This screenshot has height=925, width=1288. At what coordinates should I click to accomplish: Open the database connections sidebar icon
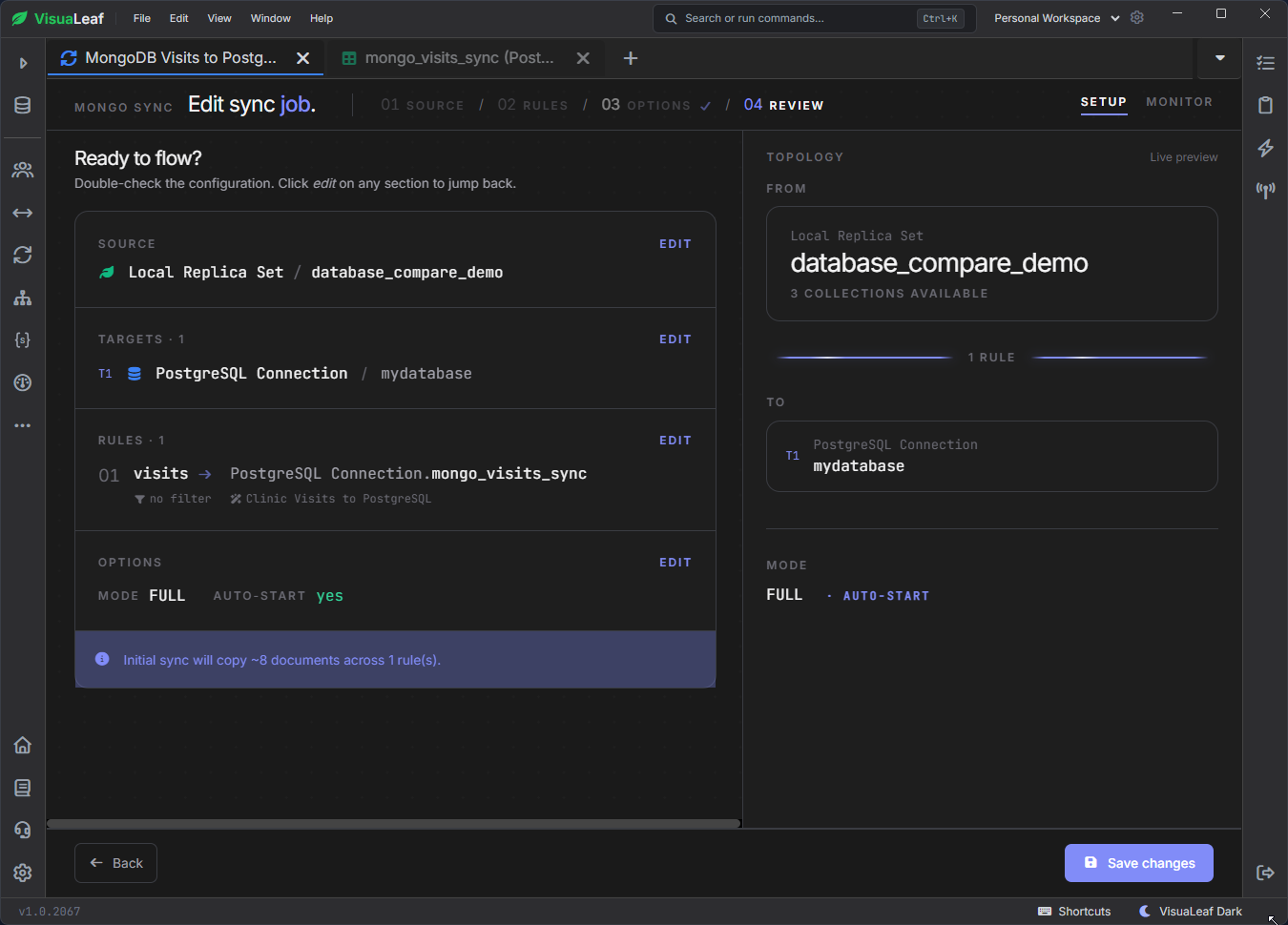coord(23,105)
